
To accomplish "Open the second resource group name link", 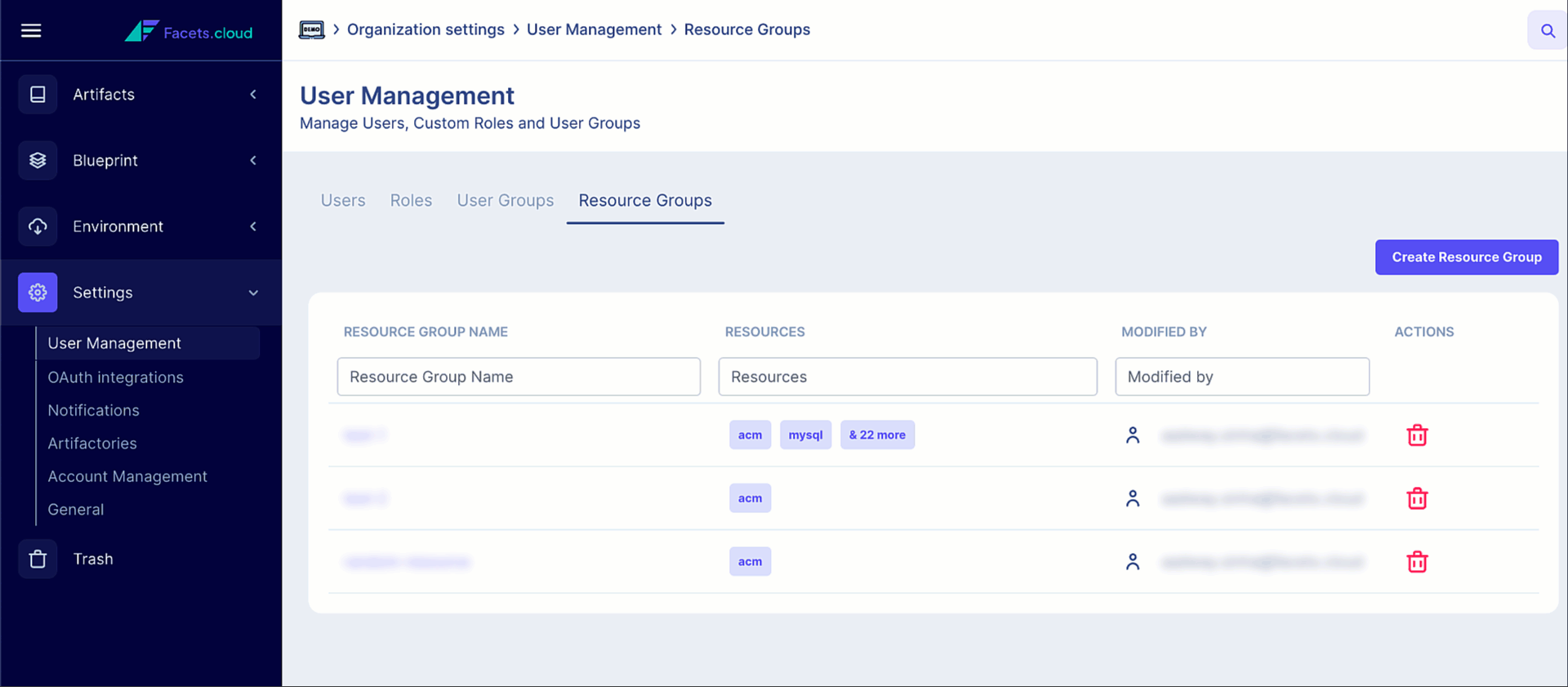I will 365,498.
